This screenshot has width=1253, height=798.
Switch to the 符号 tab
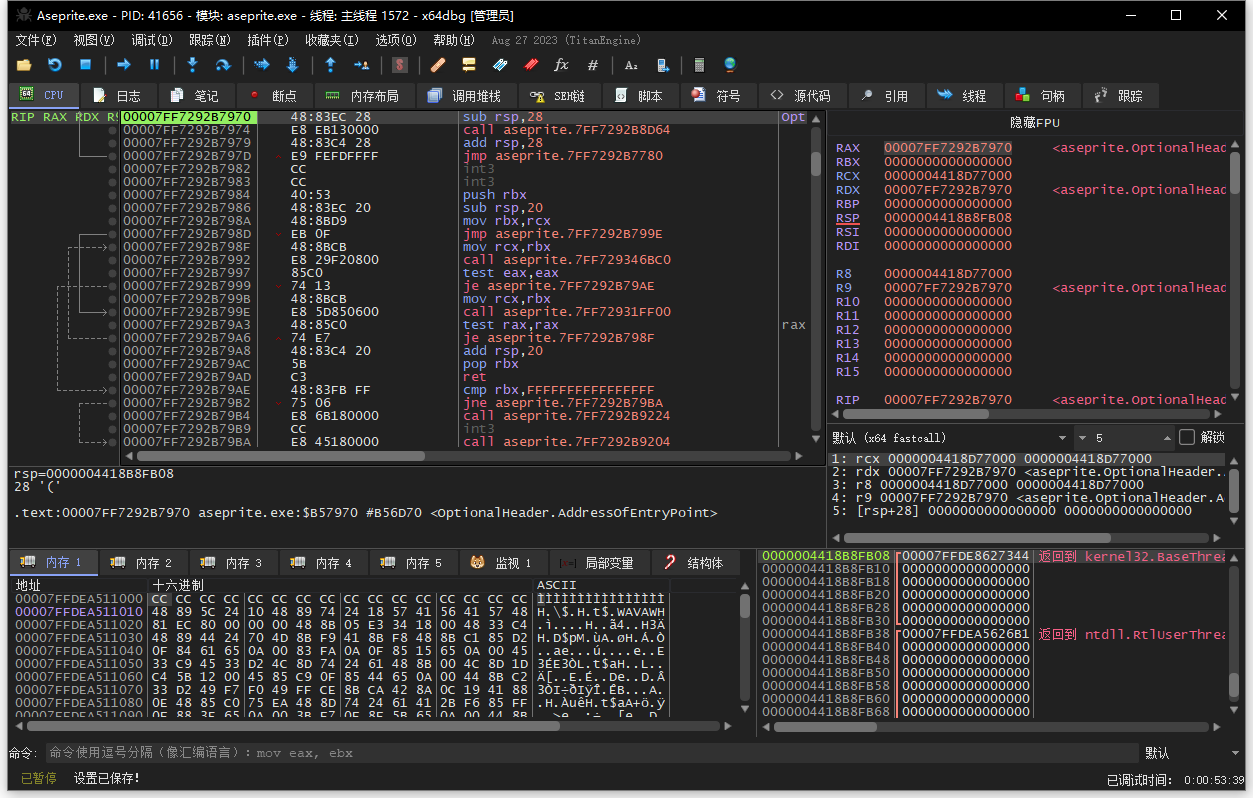pyautogui.click(x=717, y=96)
